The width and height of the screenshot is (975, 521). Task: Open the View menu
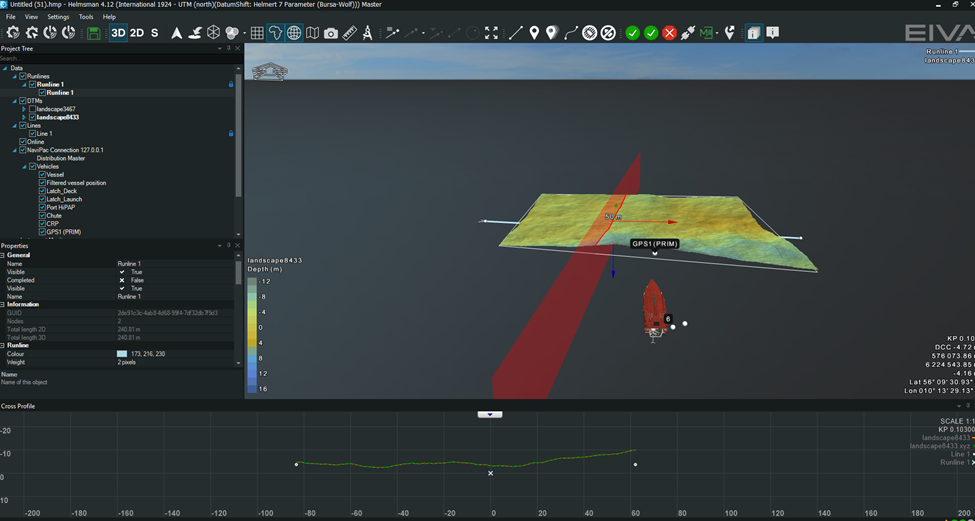[x=31, y=17]
